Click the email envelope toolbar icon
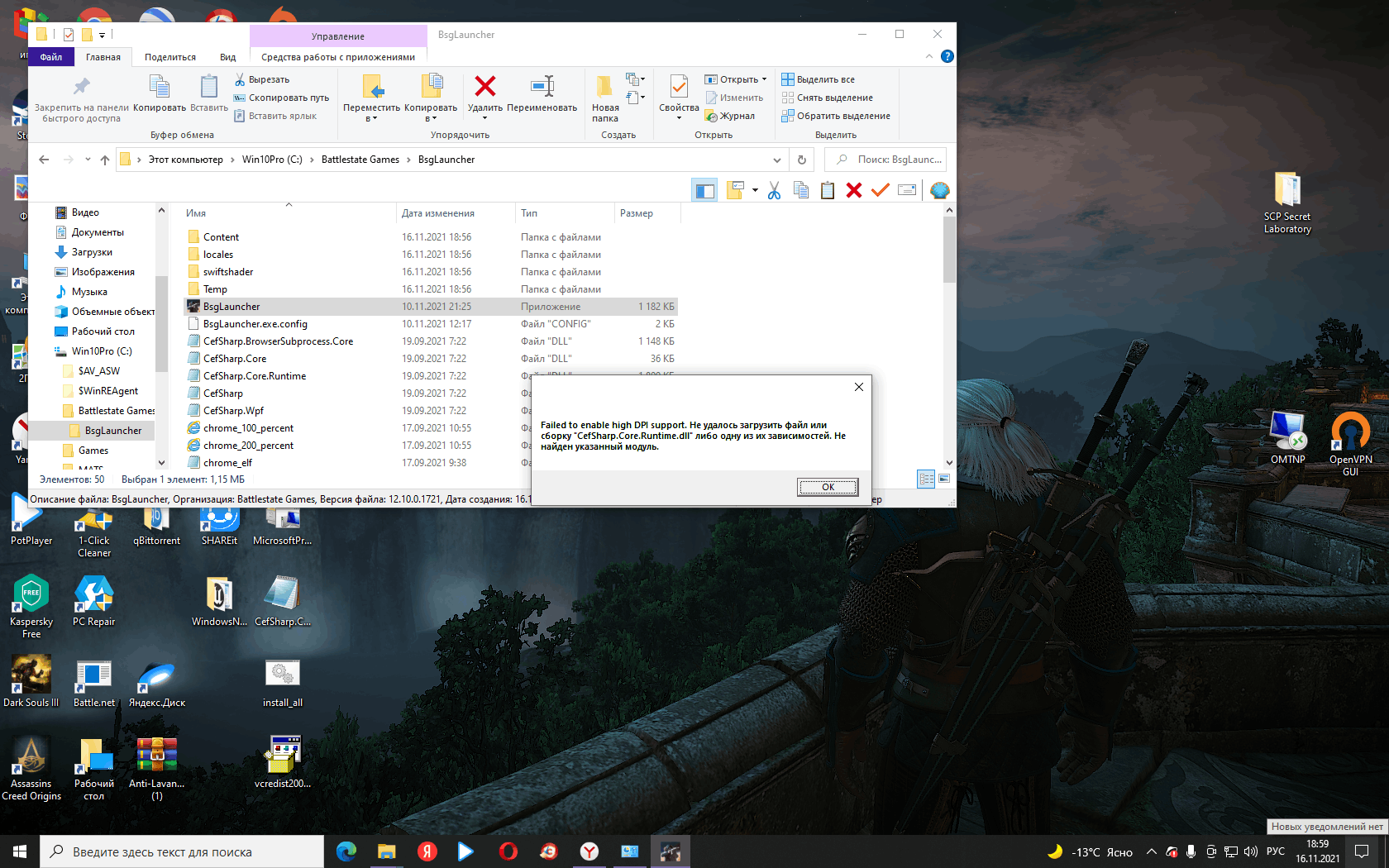The height and width of the screenshot is (868, 1389). 907,191
